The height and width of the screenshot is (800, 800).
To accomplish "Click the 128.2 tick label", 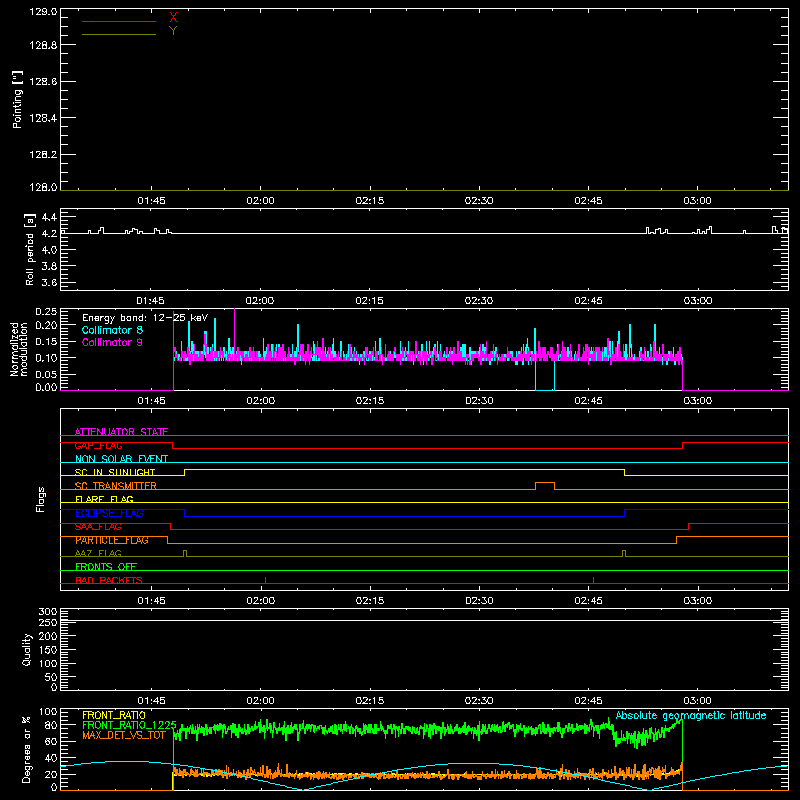I will 43,155.
